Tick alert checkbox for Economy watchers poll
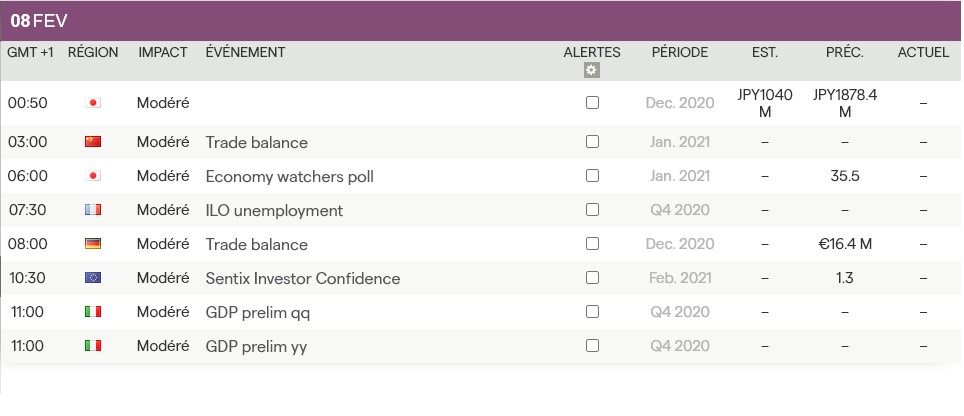 (x=592, y=176)
